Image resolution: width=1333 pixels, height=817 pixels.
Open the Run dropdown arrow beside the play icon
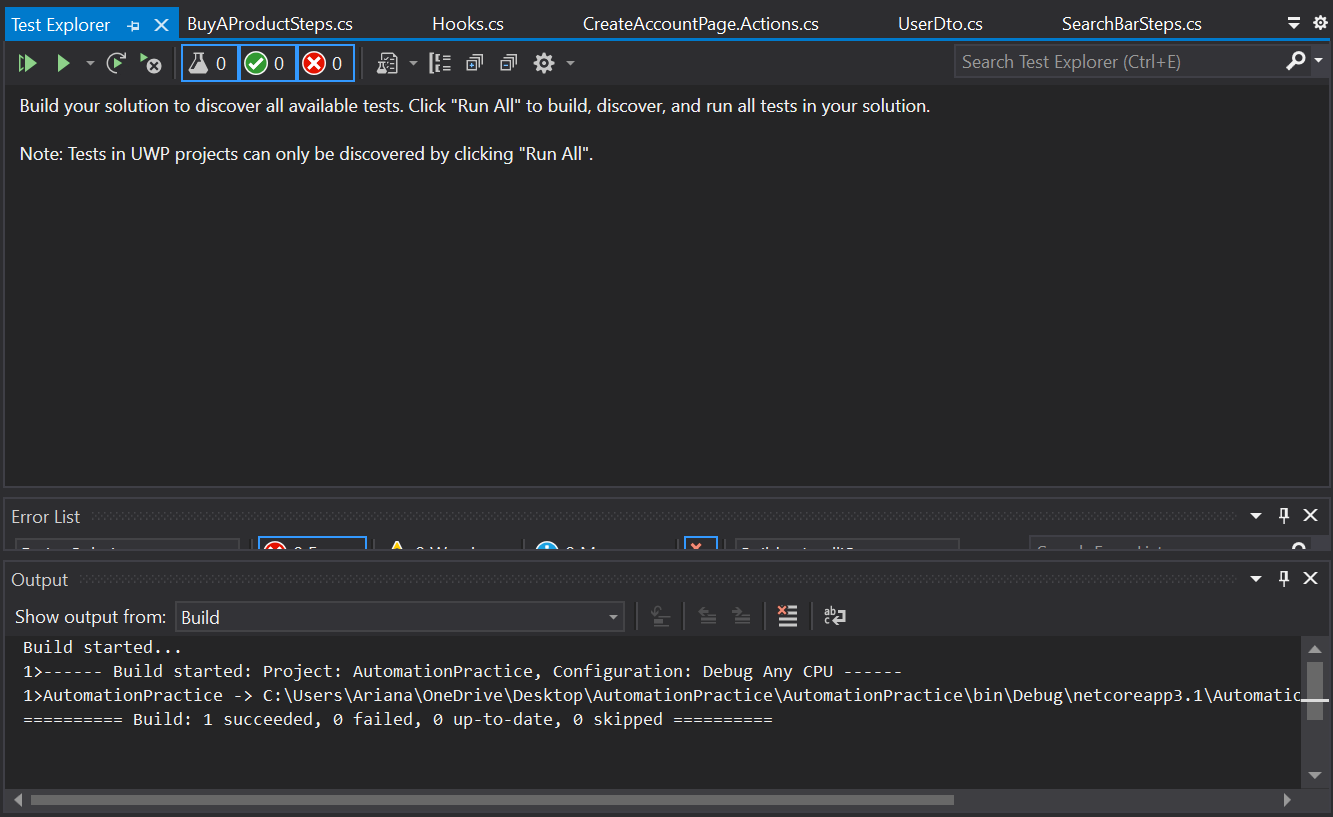(90, 64)
